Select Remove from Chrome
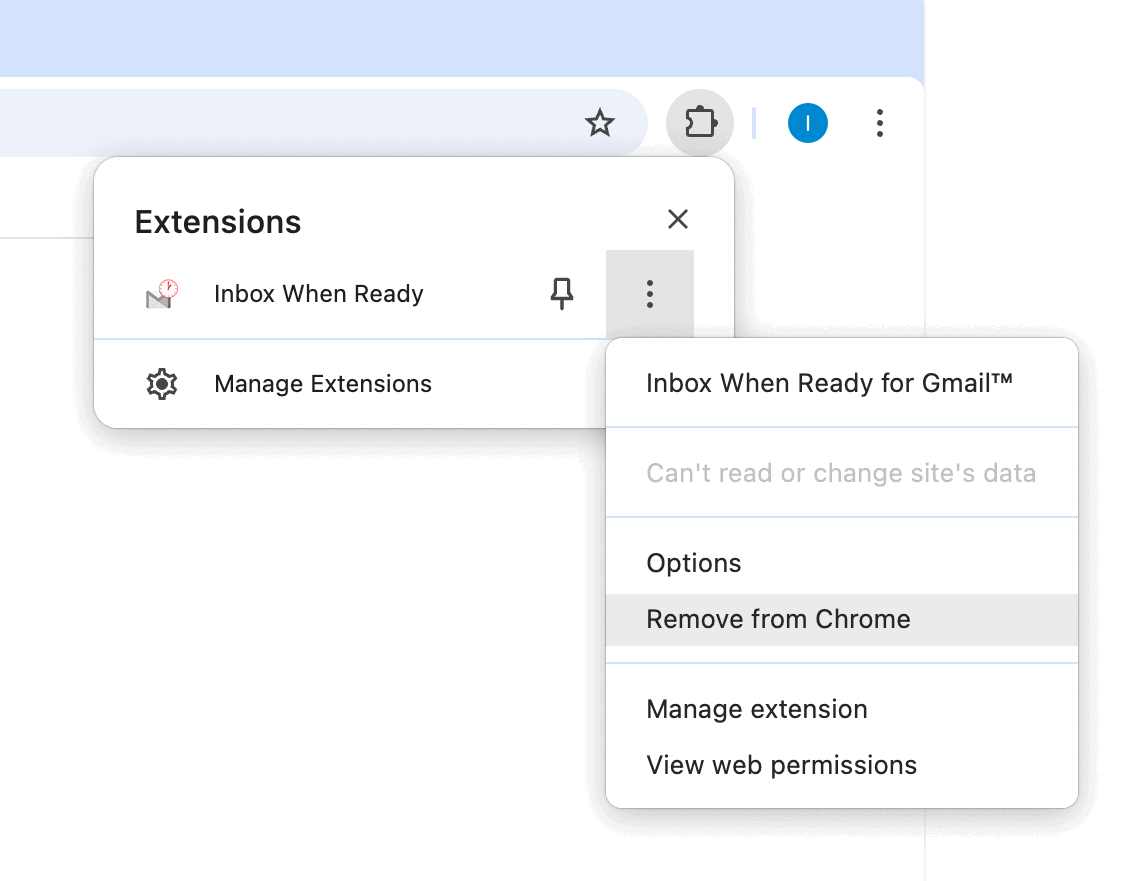1131x881 pixels. 842,619
